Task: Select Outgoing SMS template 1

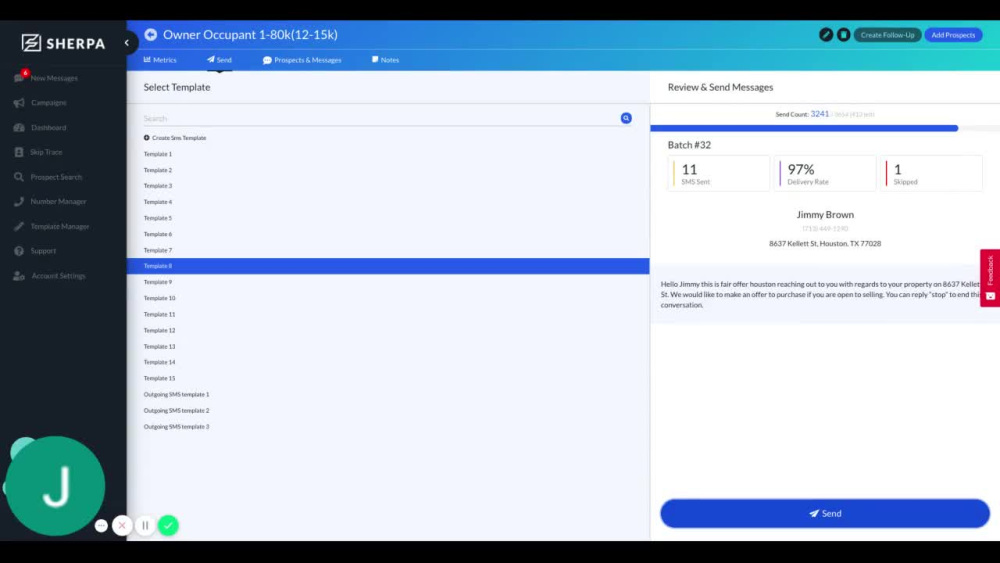Action: [176, 395]
